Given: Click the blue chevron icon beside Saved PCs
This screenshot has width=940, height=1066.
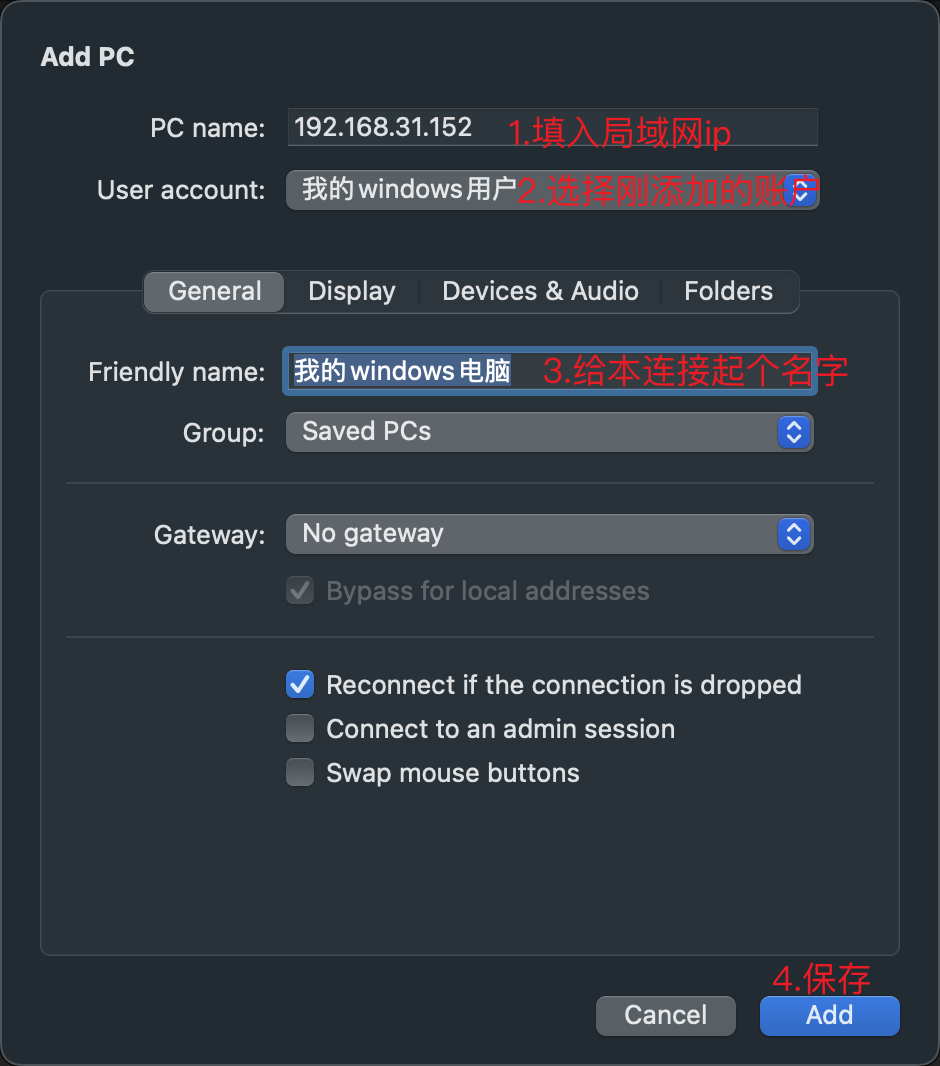Looking at the screenshot, I should tap(793, 432).
